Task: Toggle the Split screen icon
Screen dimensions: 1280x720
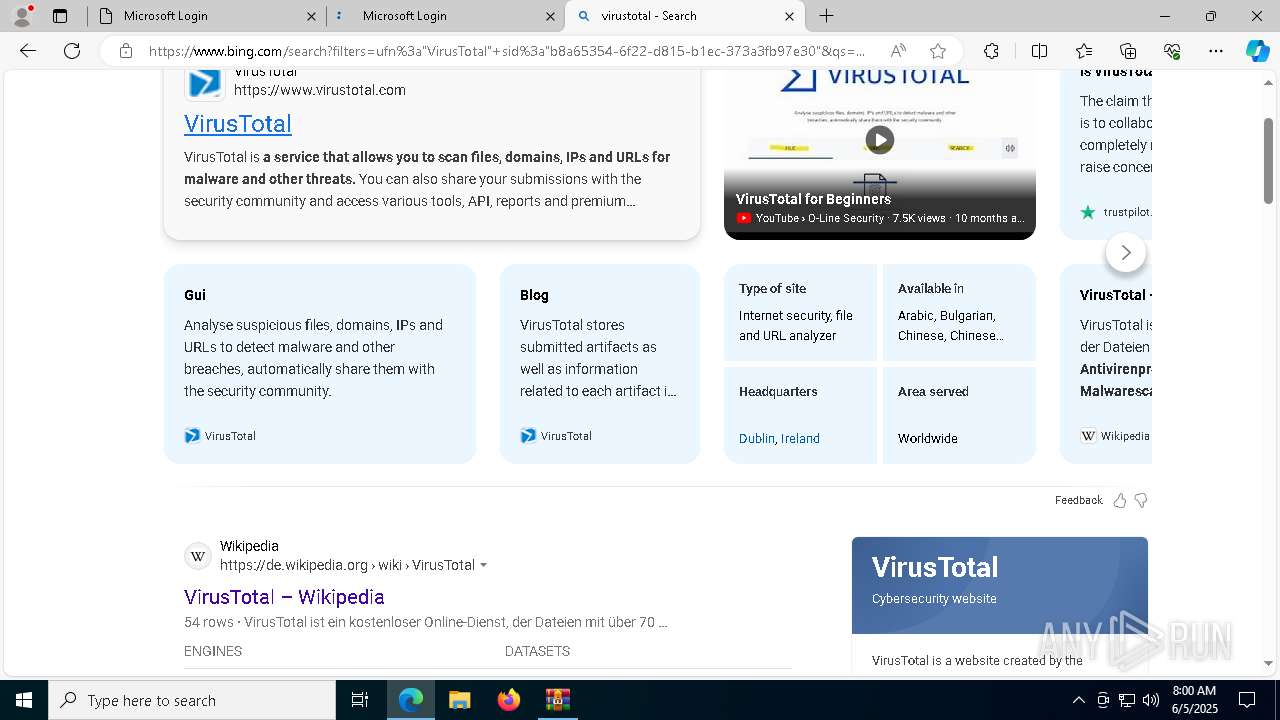Action: pyautogui.click(x=1039, y=51)
